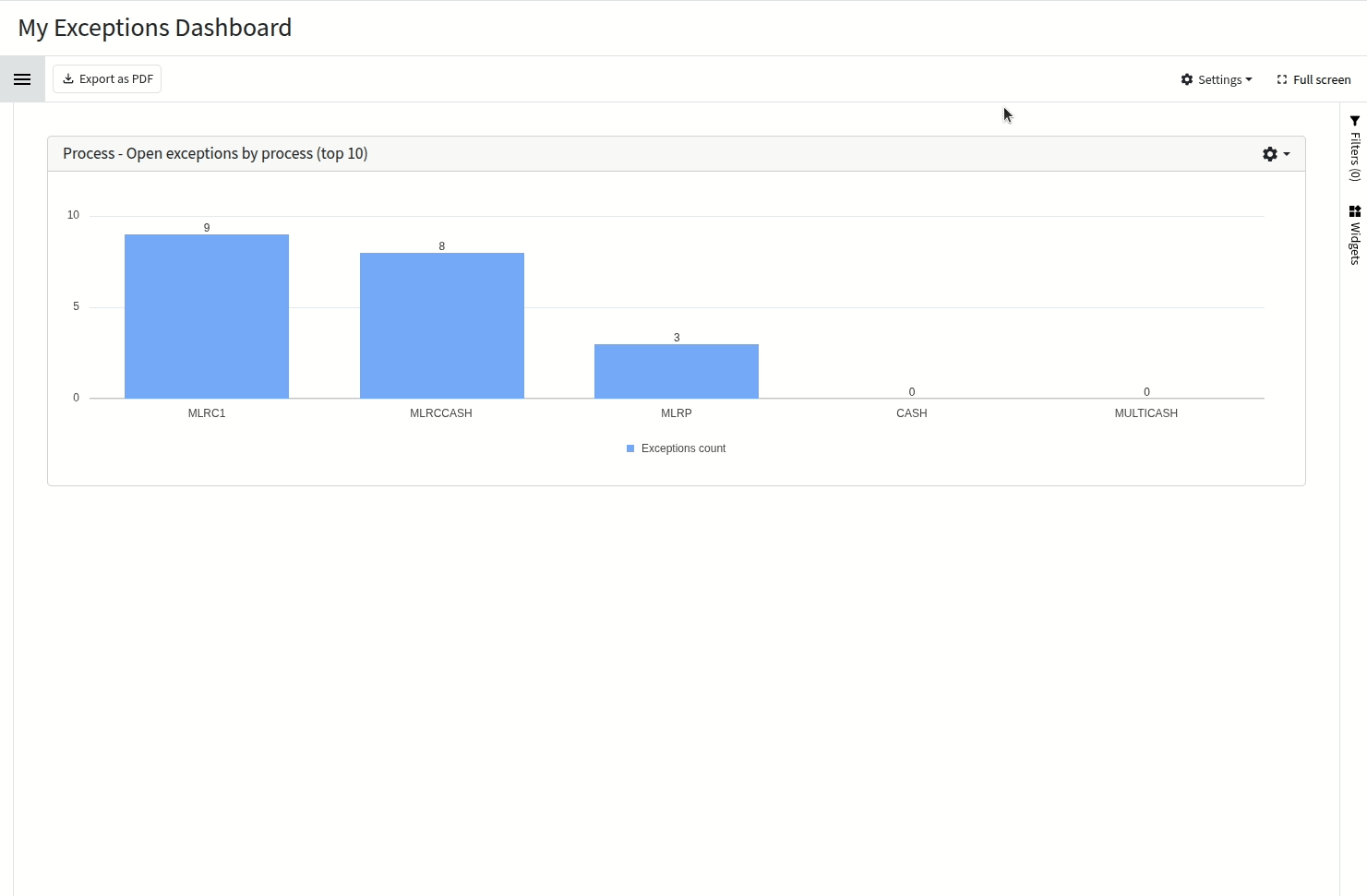Click the value label 8 above MLRCCASH
The height and width of the screenshot is (896, 1367).
click(442, 246)
